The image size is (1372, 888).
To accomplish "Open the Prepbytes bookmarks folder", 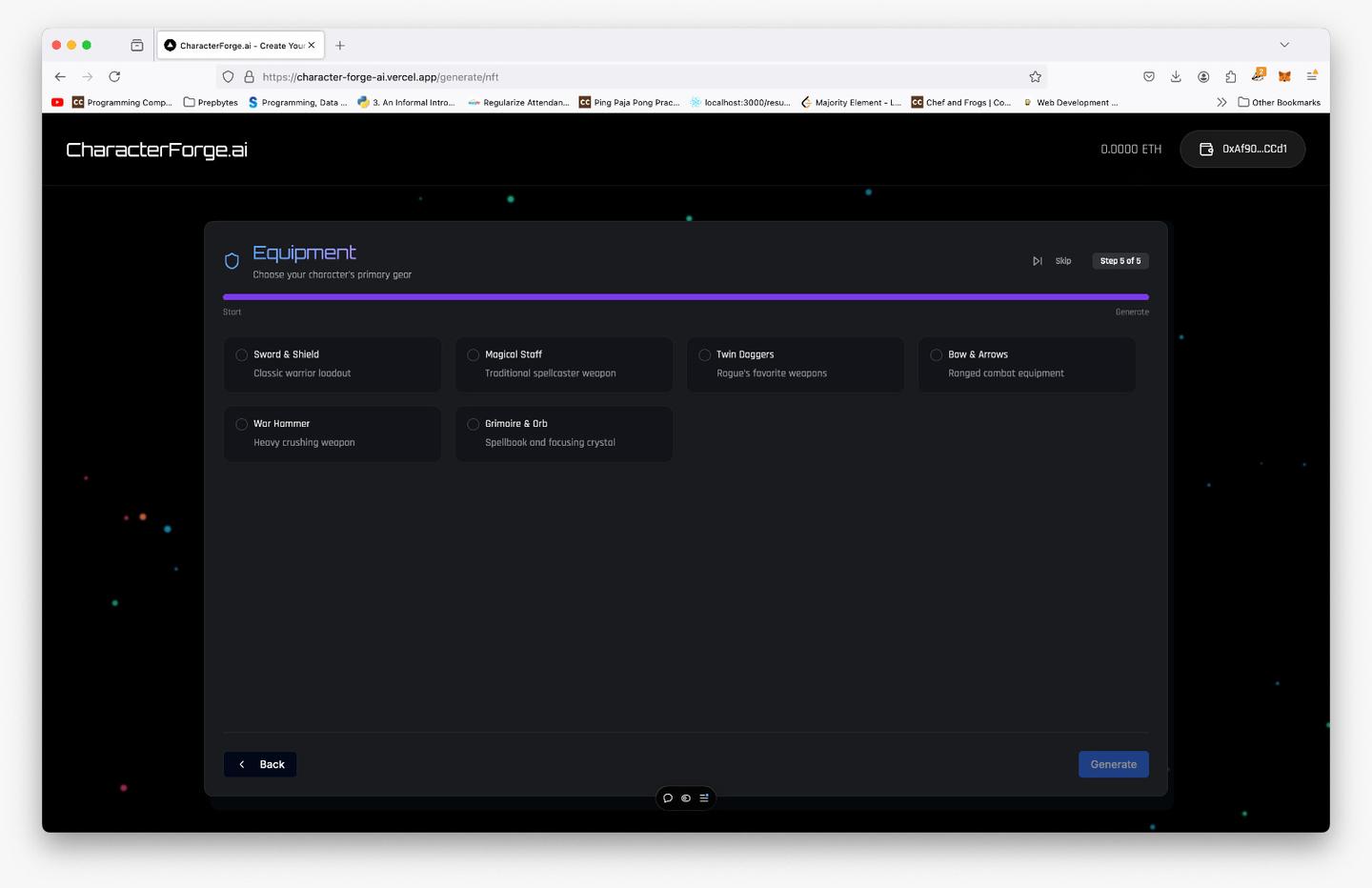I will 211,102.
